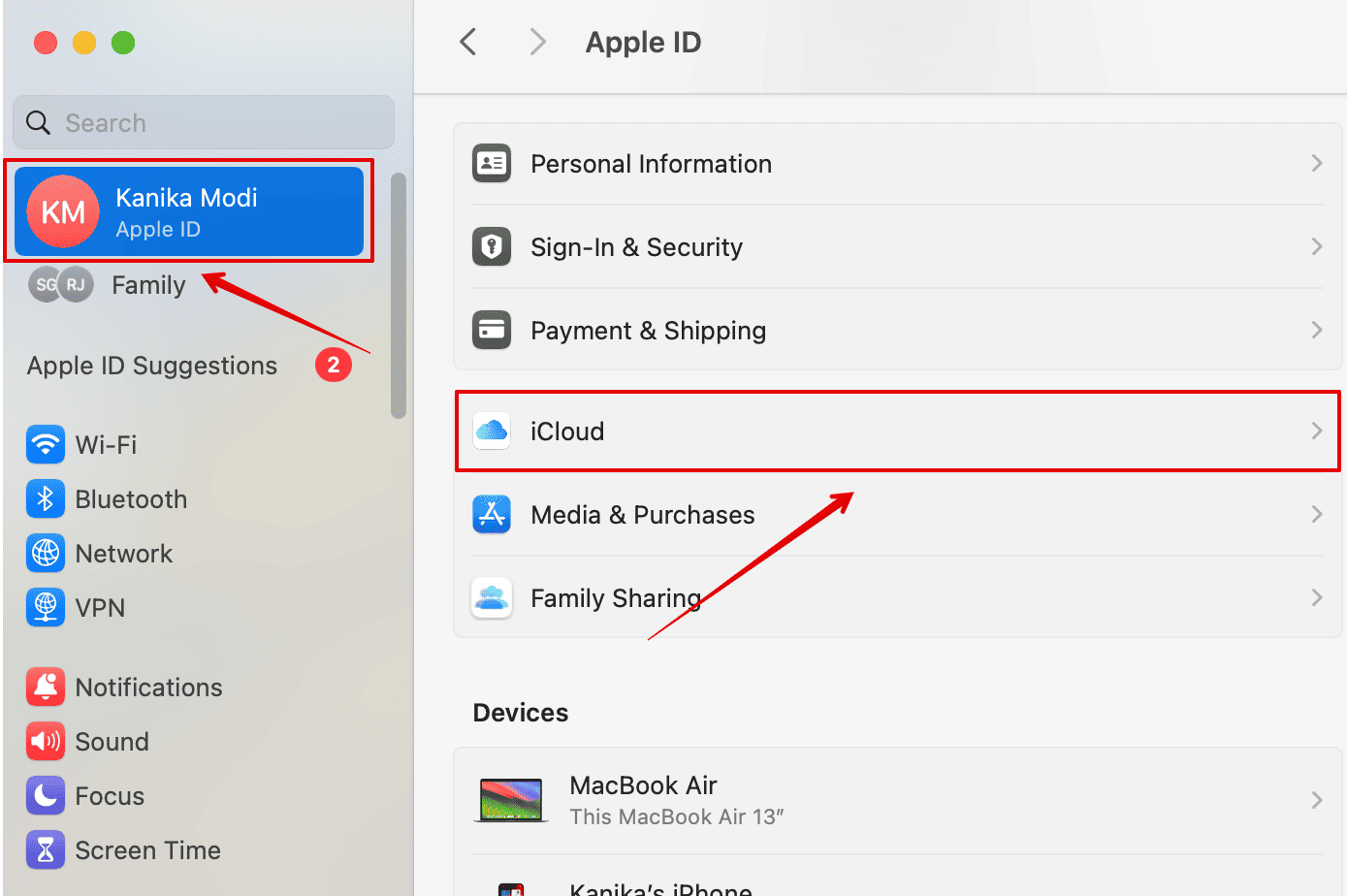The height and width of the screenshot is (896, 1347).
Task: Click the Sign-In & Security chevron
Action: (1316, 247)
